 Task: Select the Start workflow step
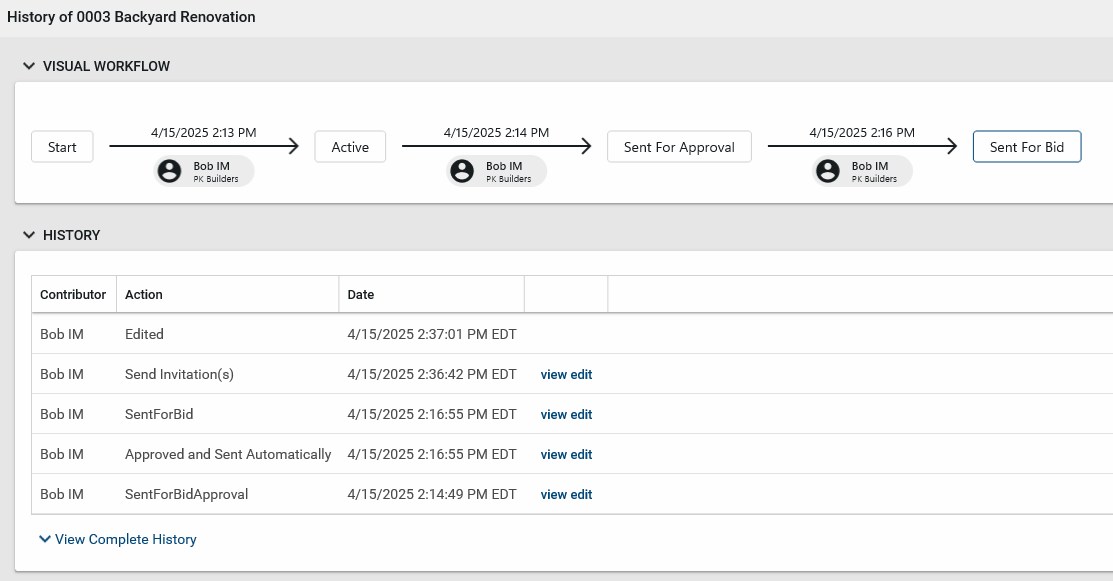click(x=62, y=147)
